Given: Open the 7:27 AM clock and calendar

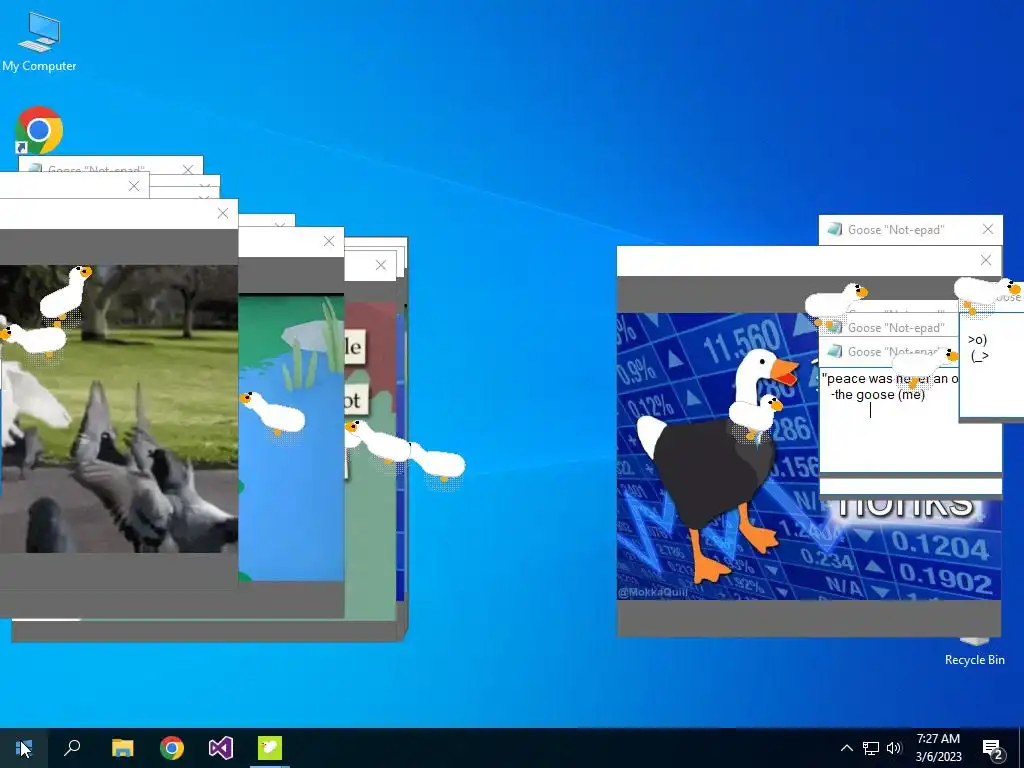Looking at the screenshot, I should (x=938, y=748).
